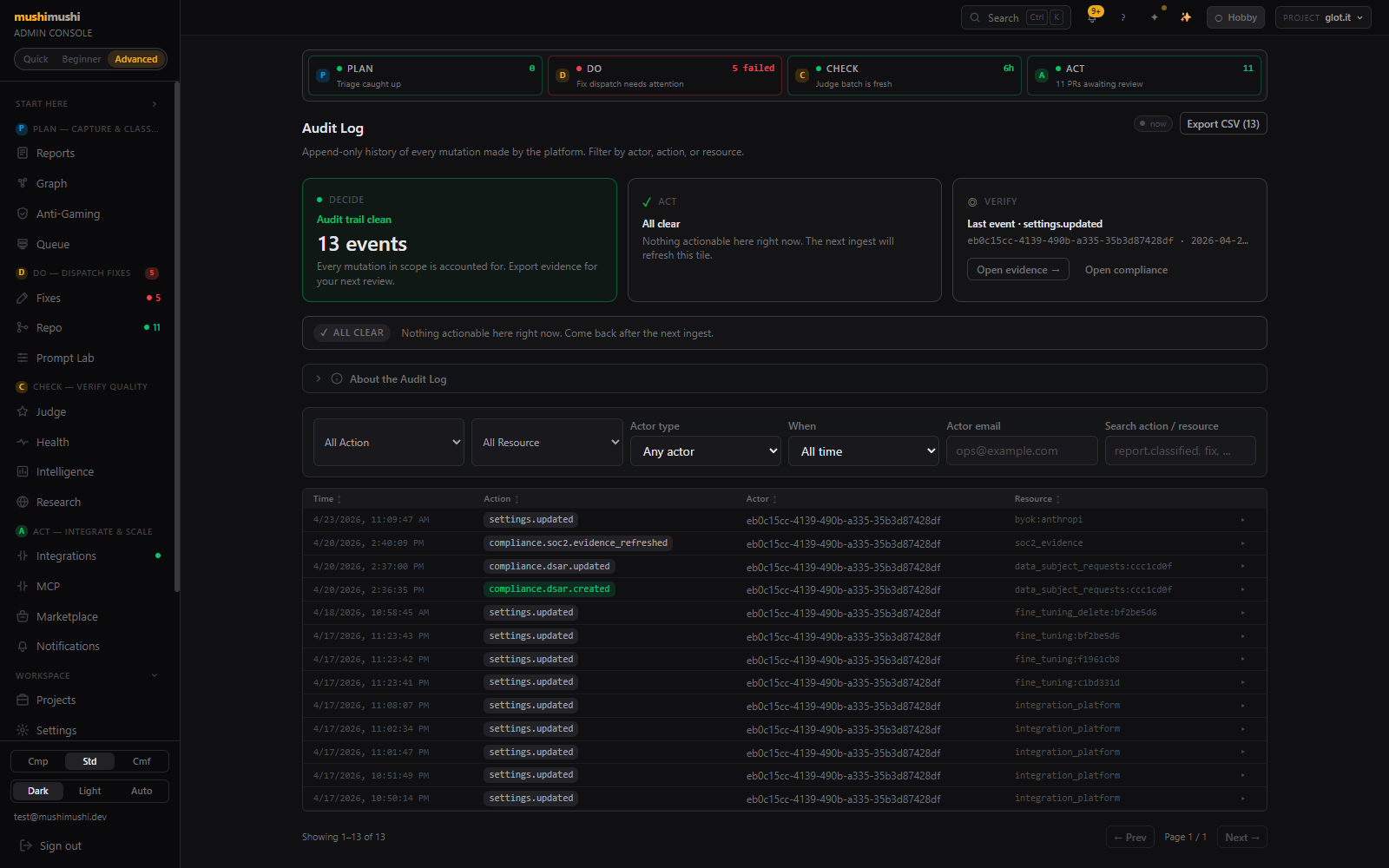Viewport: 1389px width, 868px height.
Task: Set density to Cmp
Action: coord(38,761)
